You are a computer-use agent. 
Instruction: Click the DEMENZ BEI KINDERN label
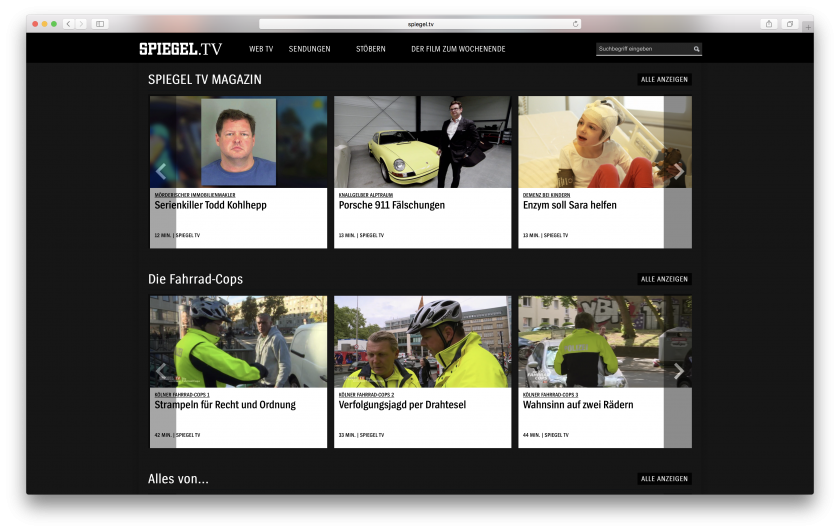[x=546, y=195]
